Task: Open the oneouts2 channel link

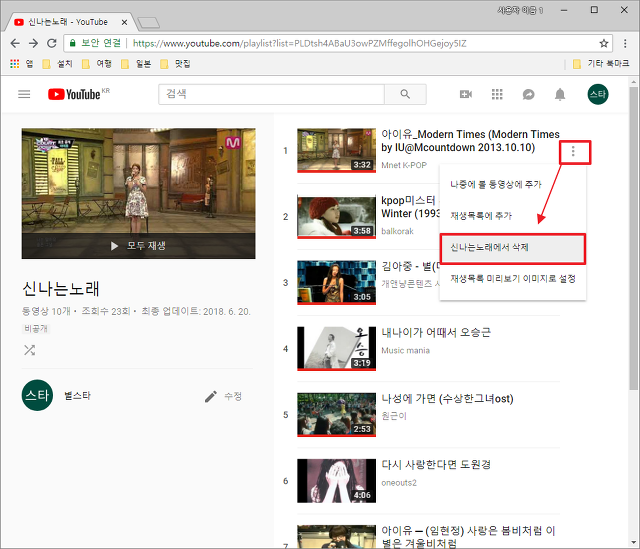Action: (x=399, y=483)
